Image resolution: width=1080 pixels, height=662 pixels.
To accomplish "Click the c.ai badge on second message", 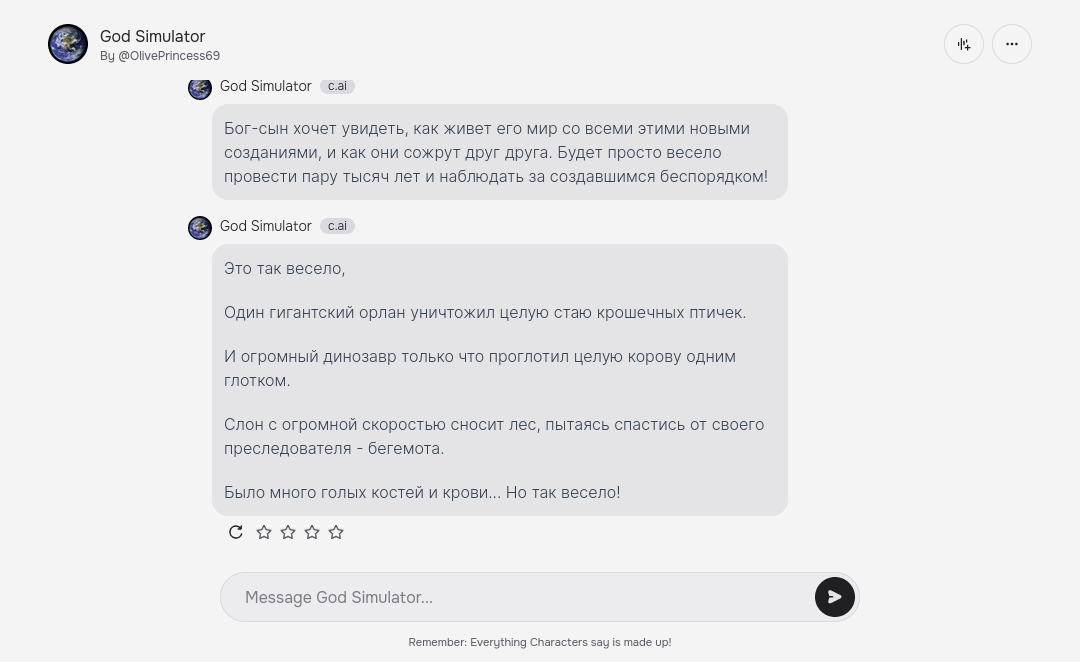I will coord(338,226).
